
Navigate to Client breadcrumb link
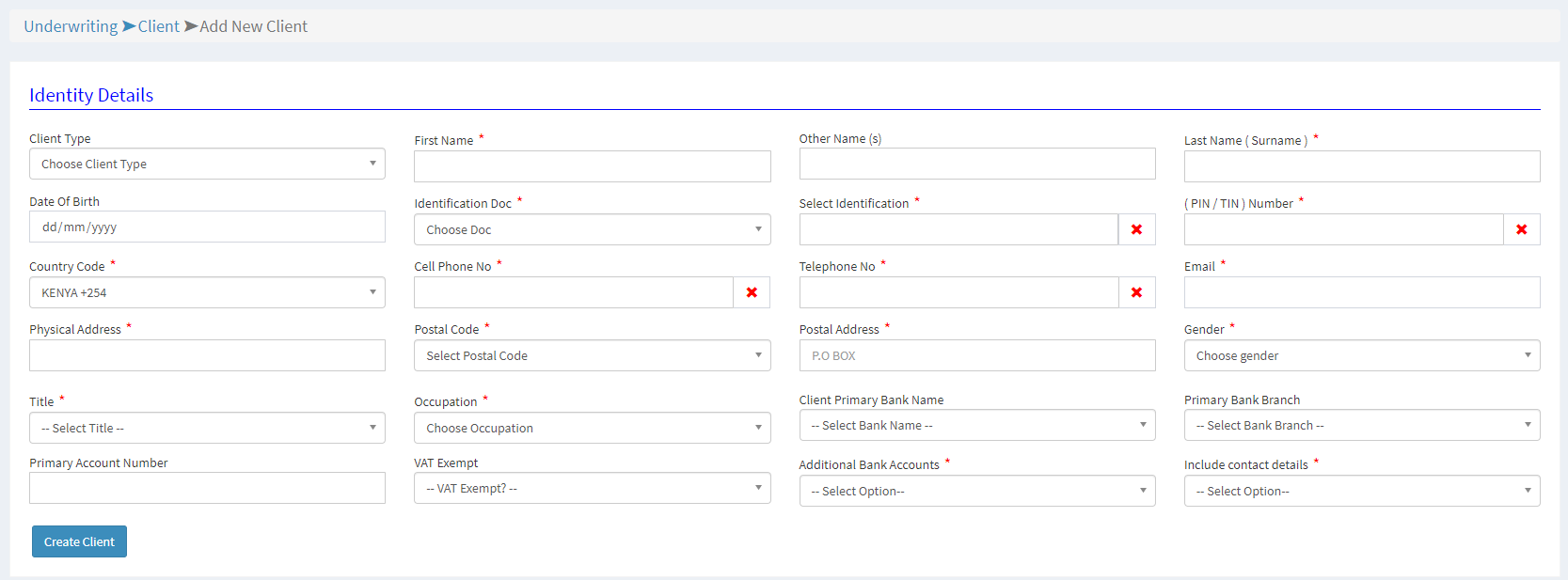(158, 26)
